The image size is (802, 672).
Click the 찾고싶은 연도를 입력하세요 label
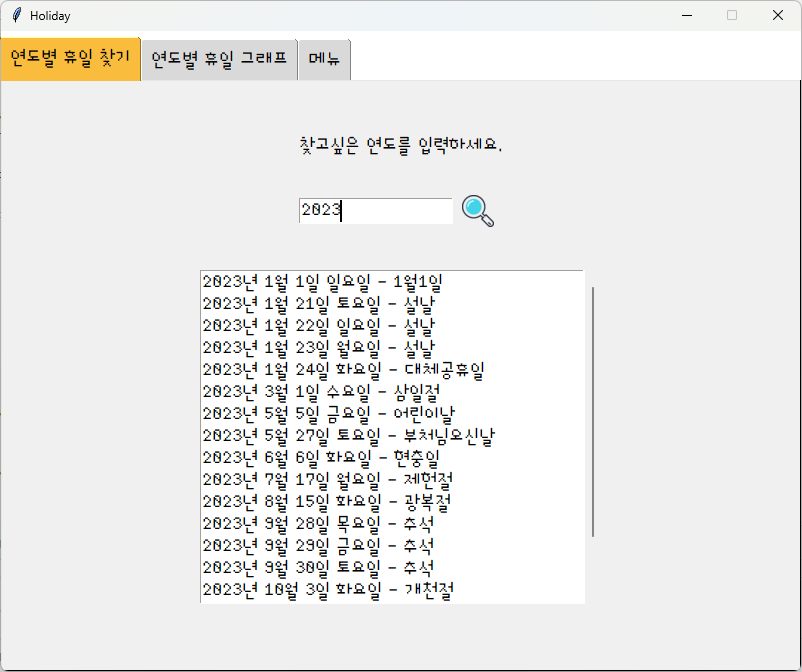click(x=400, y=145)
